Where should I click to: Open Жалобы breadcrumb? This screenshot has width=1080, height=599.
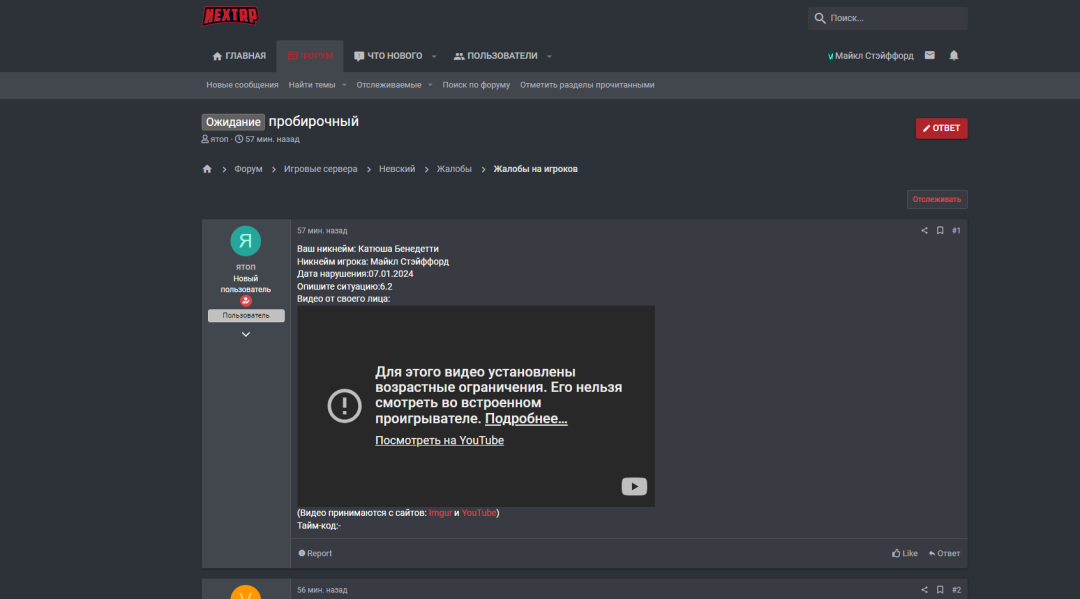454,169
